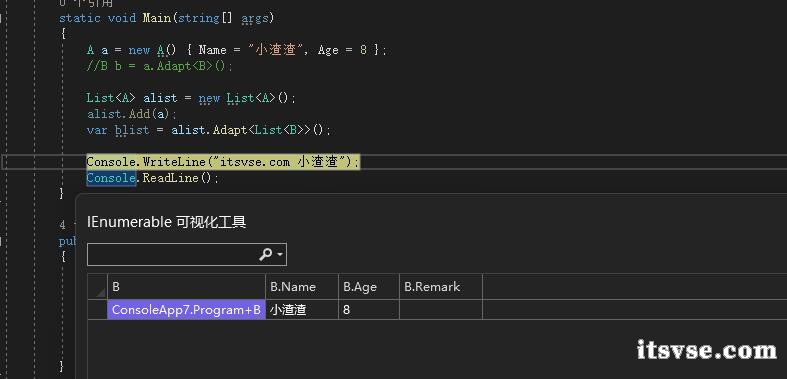This screenshot has height=379, width=787.
Task: Click the magnifier search icon in visualizer
Action: tap(266, 255)
